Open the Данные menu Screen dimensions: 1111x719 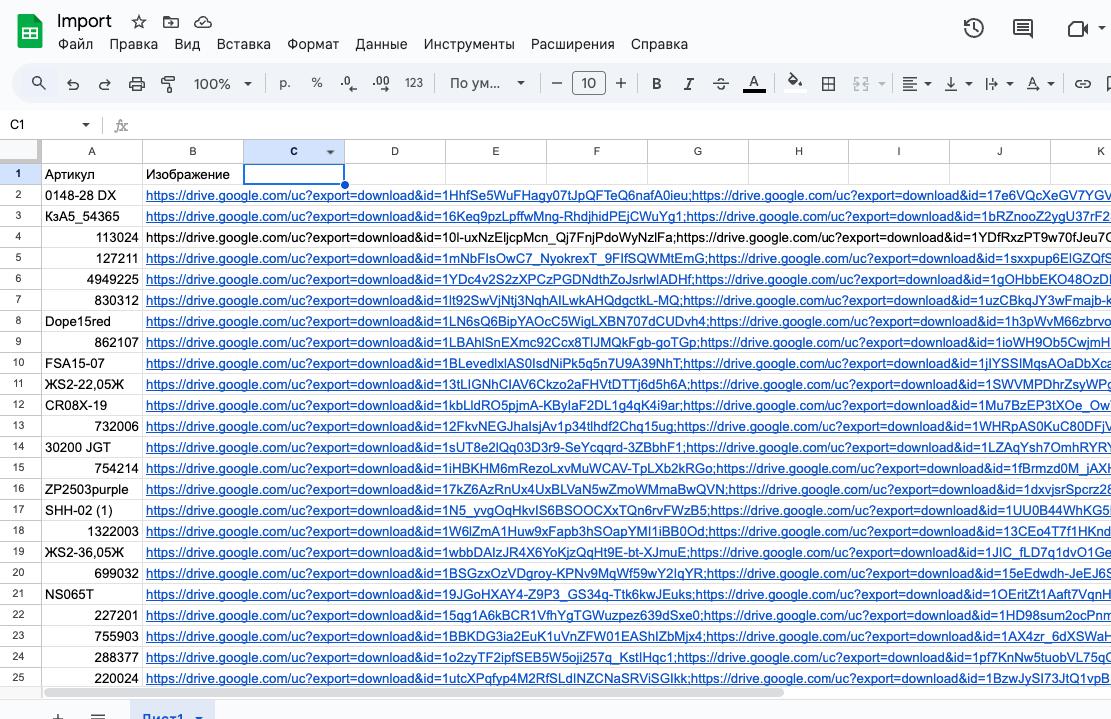[x=381, y=44]
